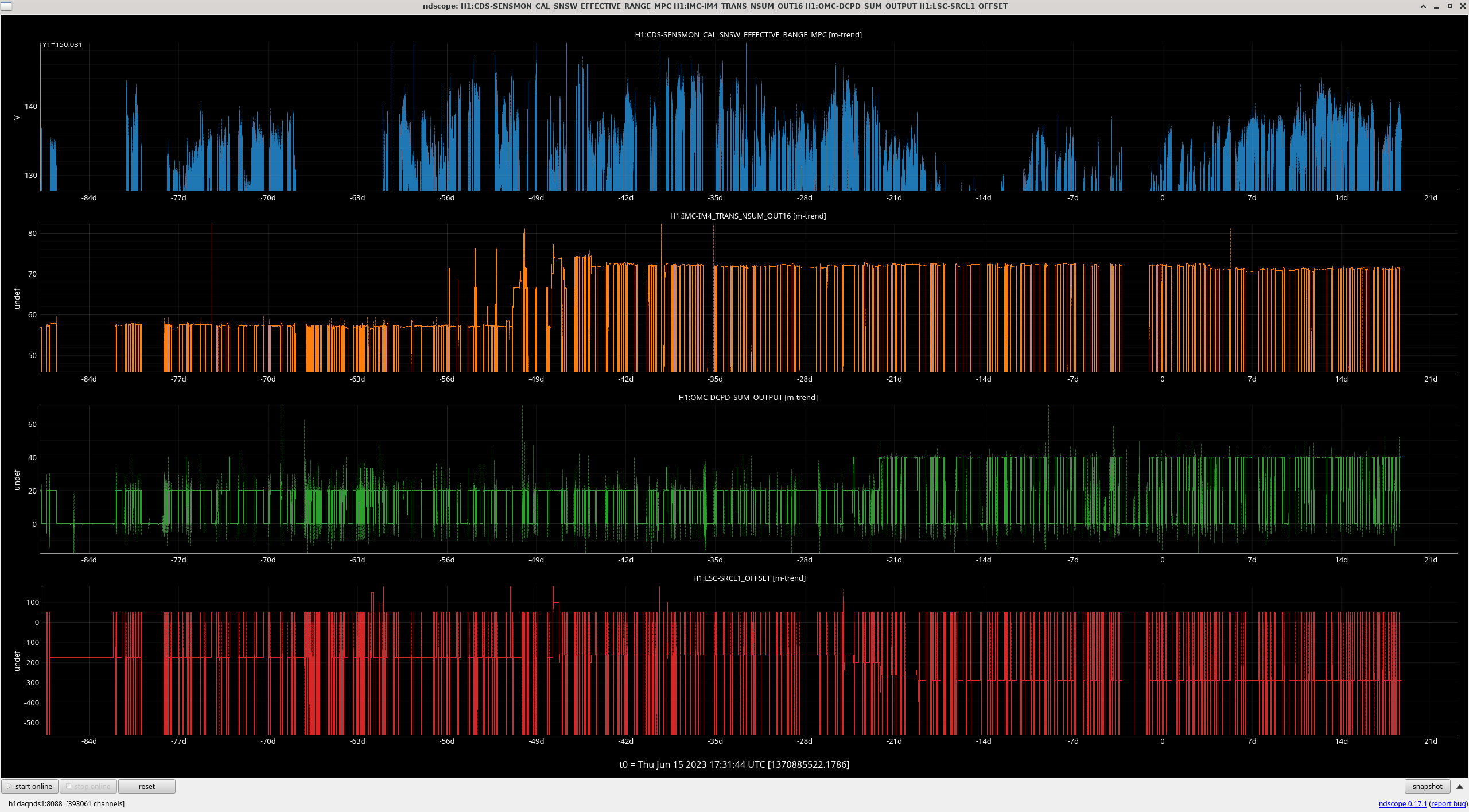Maximize the ndscope window
This screenshot has height=812, width=1469.
(1449, 6)
